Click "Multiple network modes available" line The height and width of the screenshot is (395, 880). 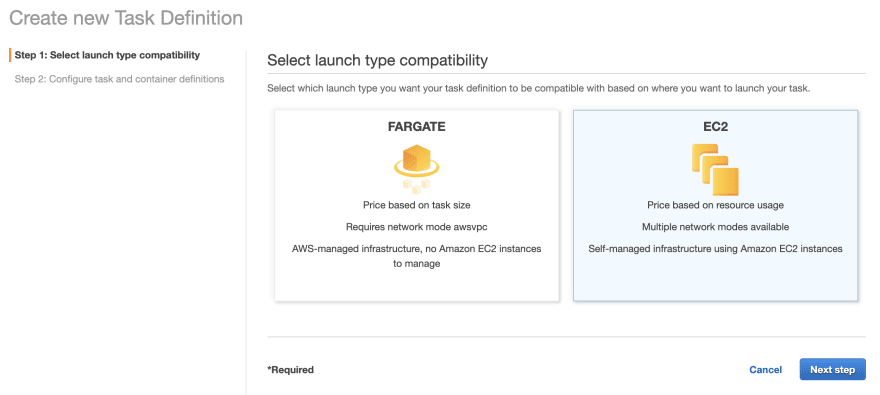click(715, 227)
